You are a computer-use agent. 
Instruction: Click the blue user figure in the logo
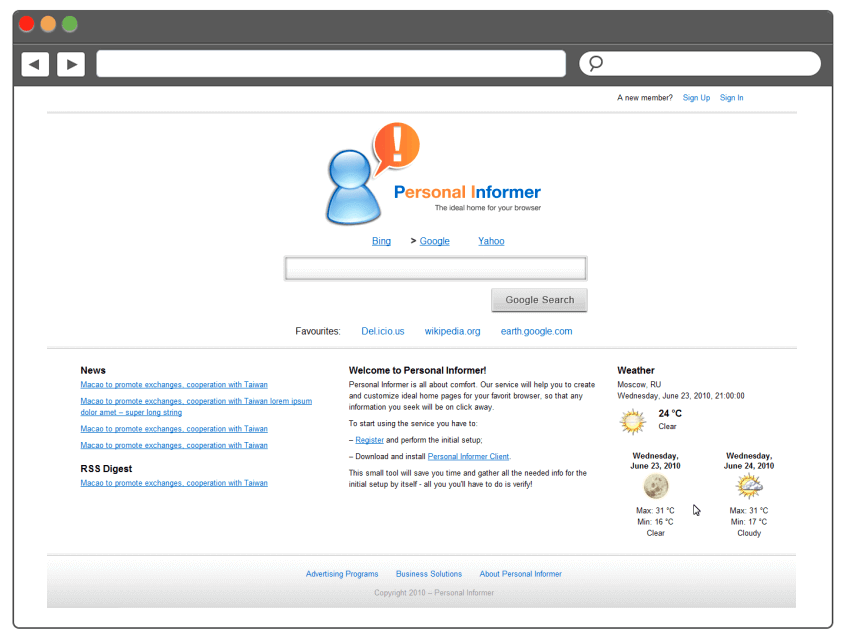[x=352, y=188]
